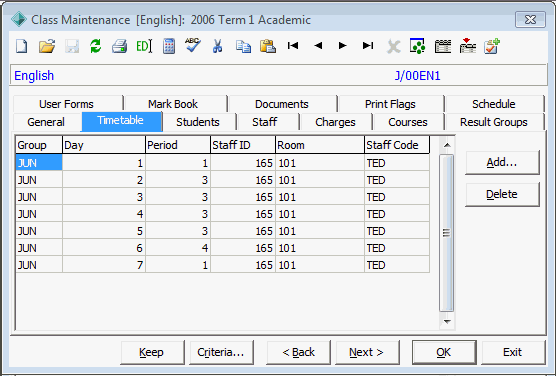
Task: Click Staff ID 165 in Day 4 row
Action: 243,214
